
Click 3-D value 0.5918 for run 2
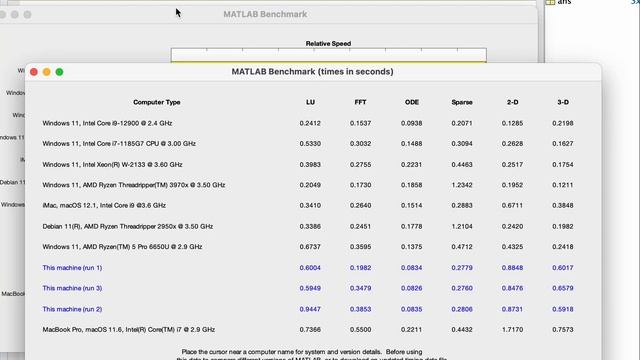click(563, 309)
